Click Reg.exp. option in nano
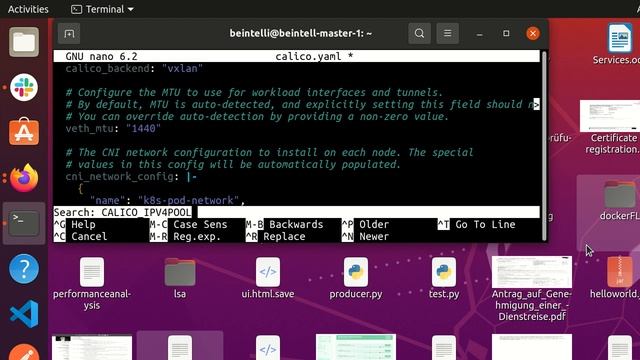The width and height of the screenshot is (640, 360). (185, 237)
